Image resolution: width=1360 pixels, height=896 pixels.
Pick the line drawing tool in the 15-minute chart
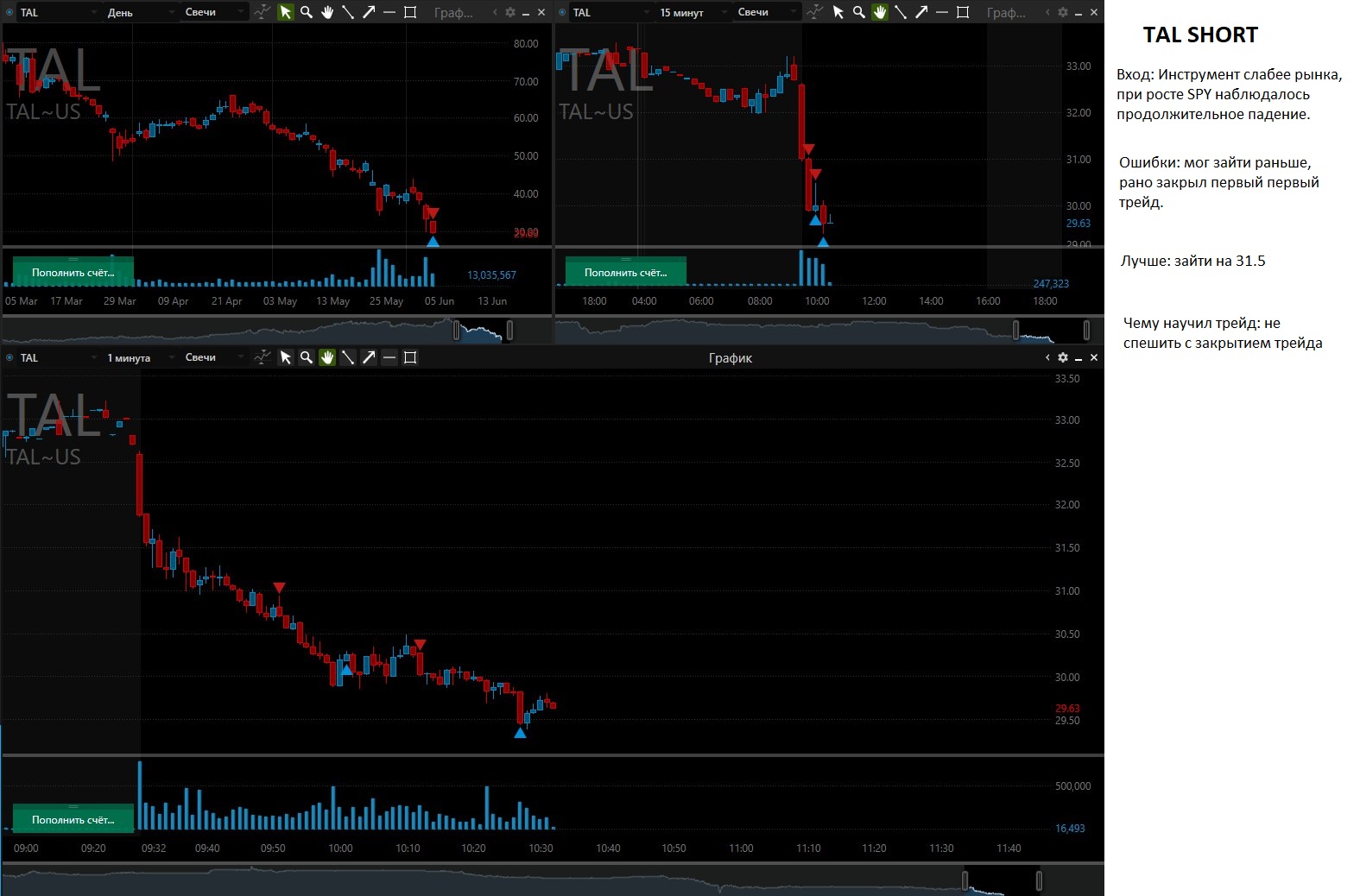[x=901, y=12]
